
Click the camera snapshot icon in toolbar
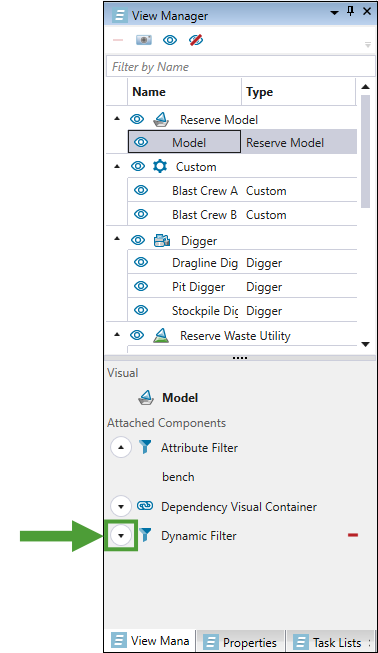[144, 40]
